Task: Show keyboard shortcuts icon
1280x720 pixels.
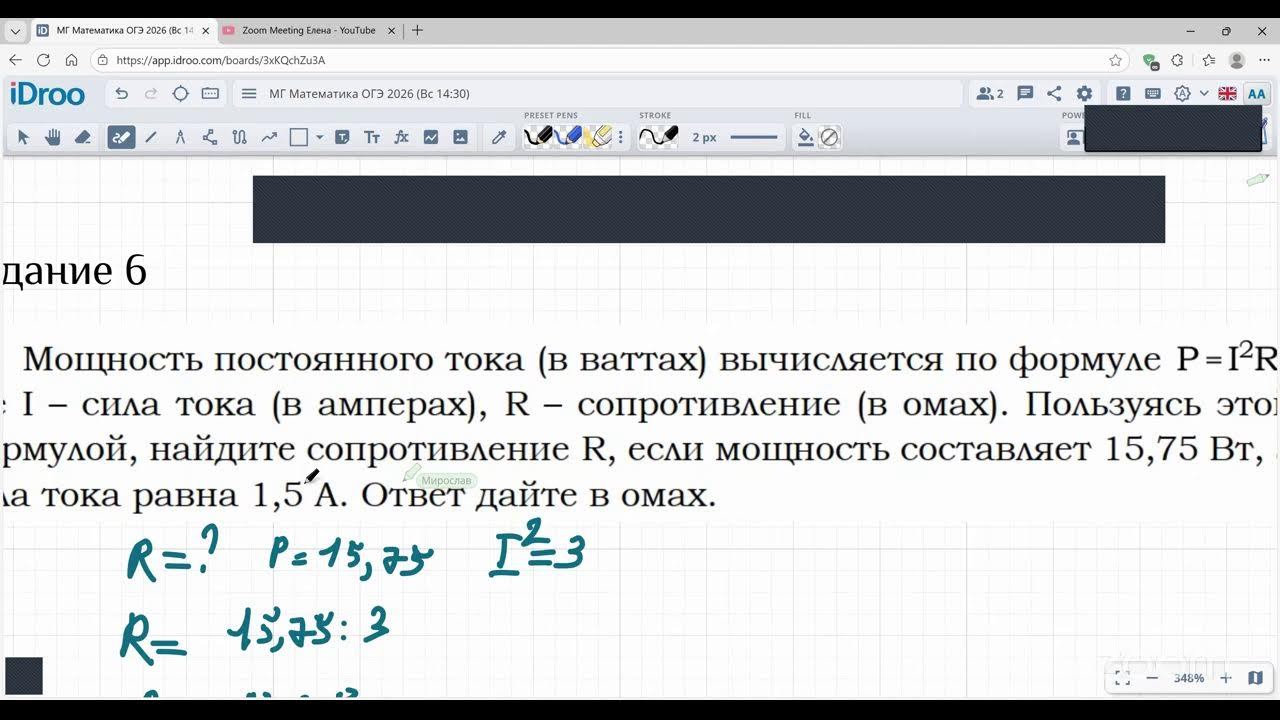Action: tap(1153, 94)
